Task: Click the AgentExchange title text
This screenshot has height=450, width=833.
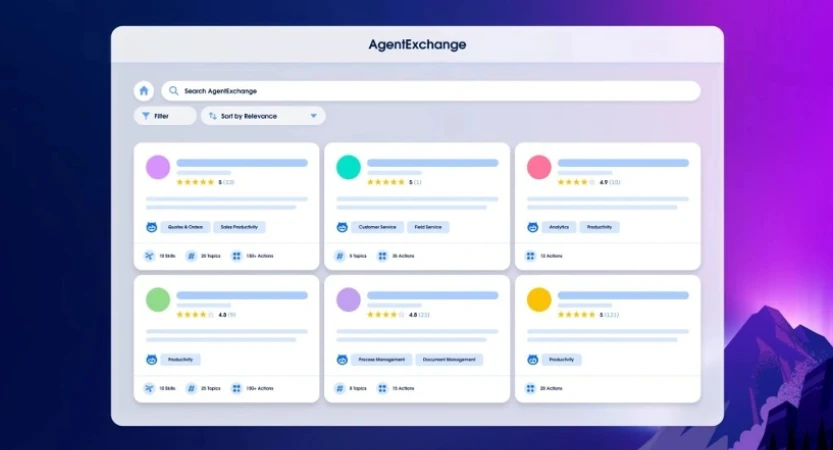Action: (417, 45)
